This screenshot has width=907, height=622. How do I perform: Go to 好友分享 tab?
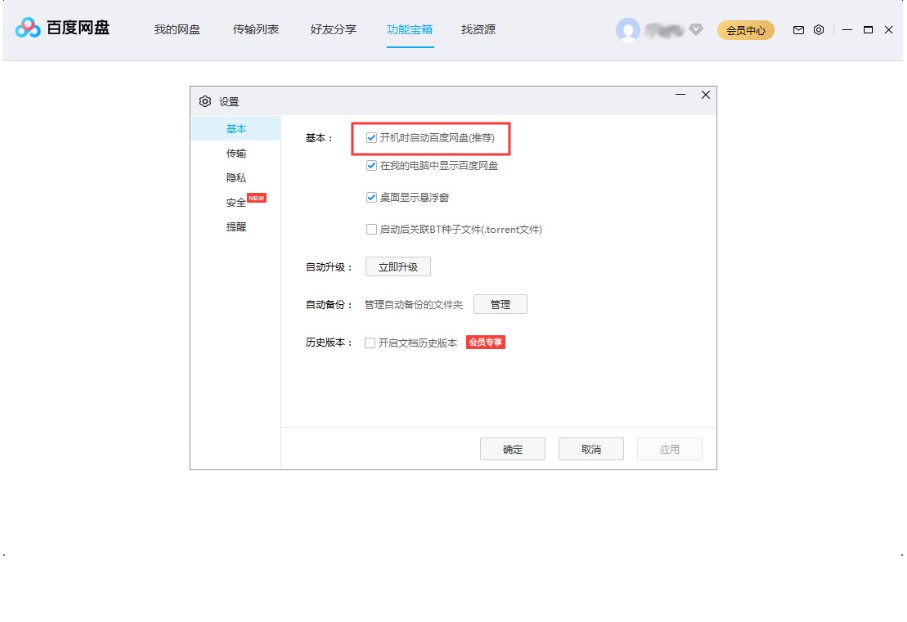[x=333, y=29]
